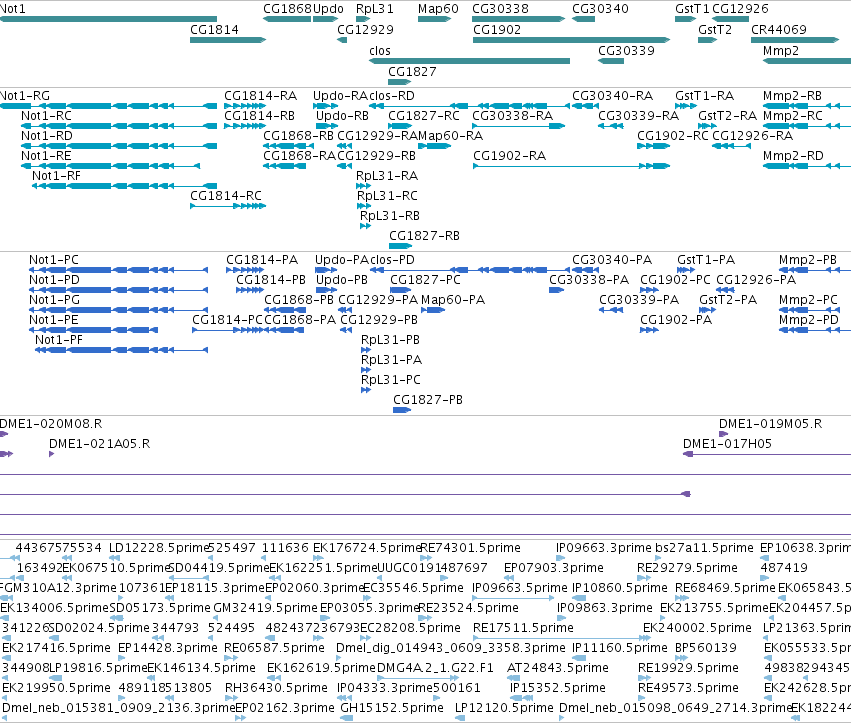Click the RpL31 gene label
This screenshot has height=723, width=851.
[374, 9]
